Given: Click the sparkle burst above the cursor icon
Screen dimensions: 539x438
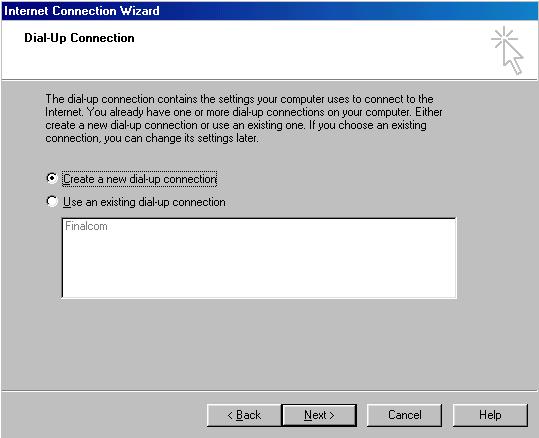Looking at the screenshot, I should 504,37.
